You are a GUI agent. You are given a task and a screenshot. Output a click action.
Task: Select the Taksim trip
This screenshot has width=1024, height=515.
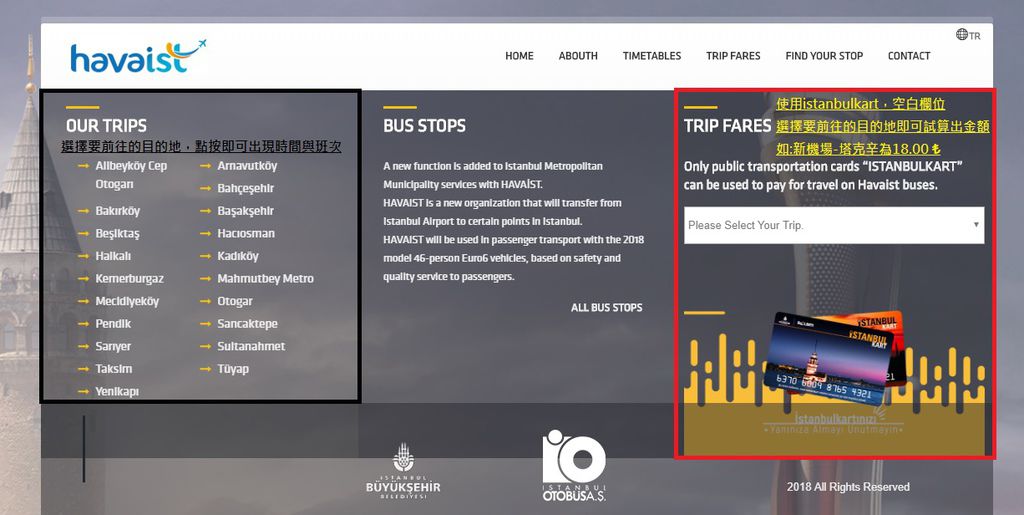coord(114,369)
